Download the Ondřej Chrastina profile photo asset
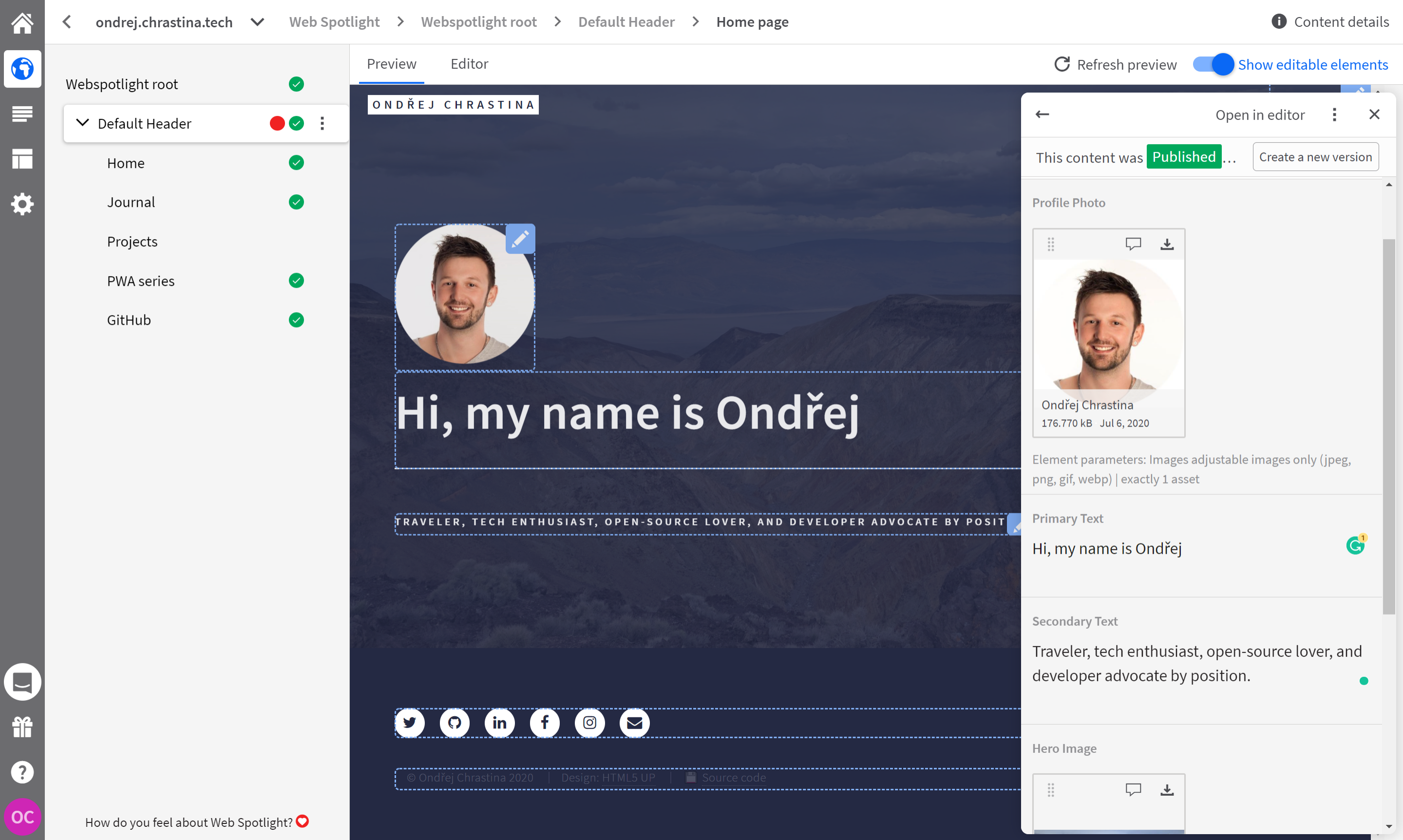This screenshot has height=840, width=1403. (x=1166, y=244)
